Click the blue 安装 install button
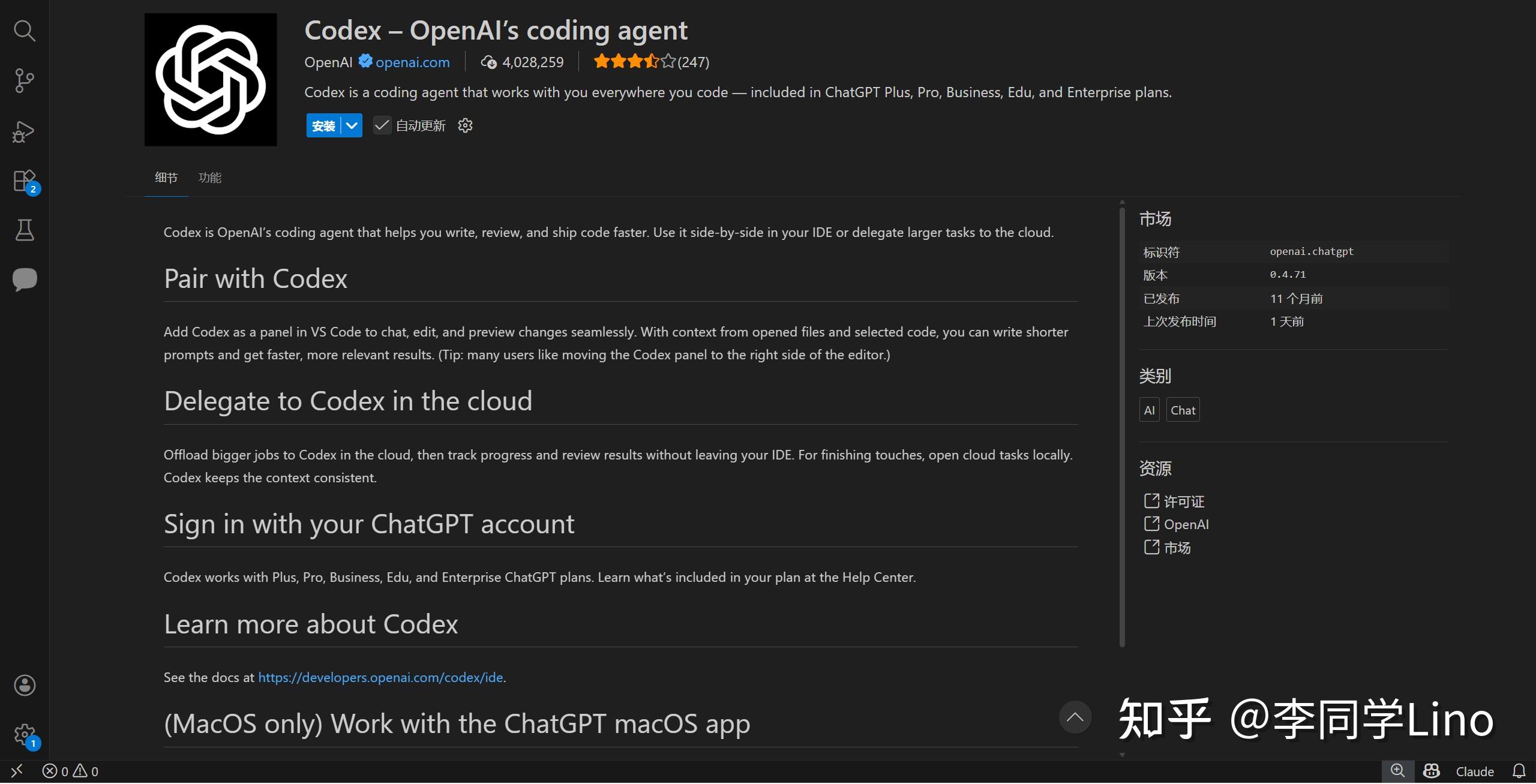This screenshot has height=784, width=1536. 323,125
